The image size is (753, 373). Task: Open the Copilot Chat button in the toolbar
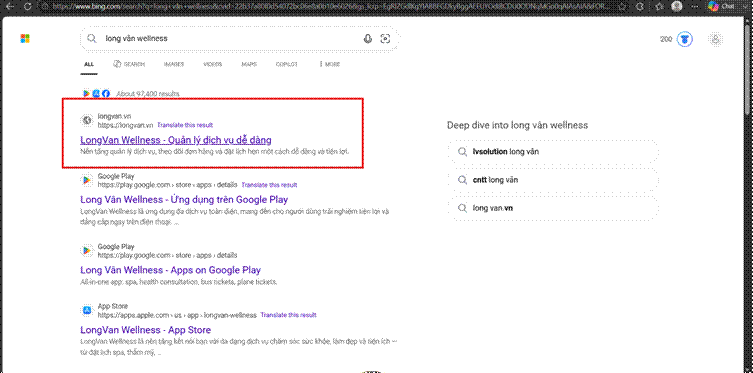tap(722, 6)
